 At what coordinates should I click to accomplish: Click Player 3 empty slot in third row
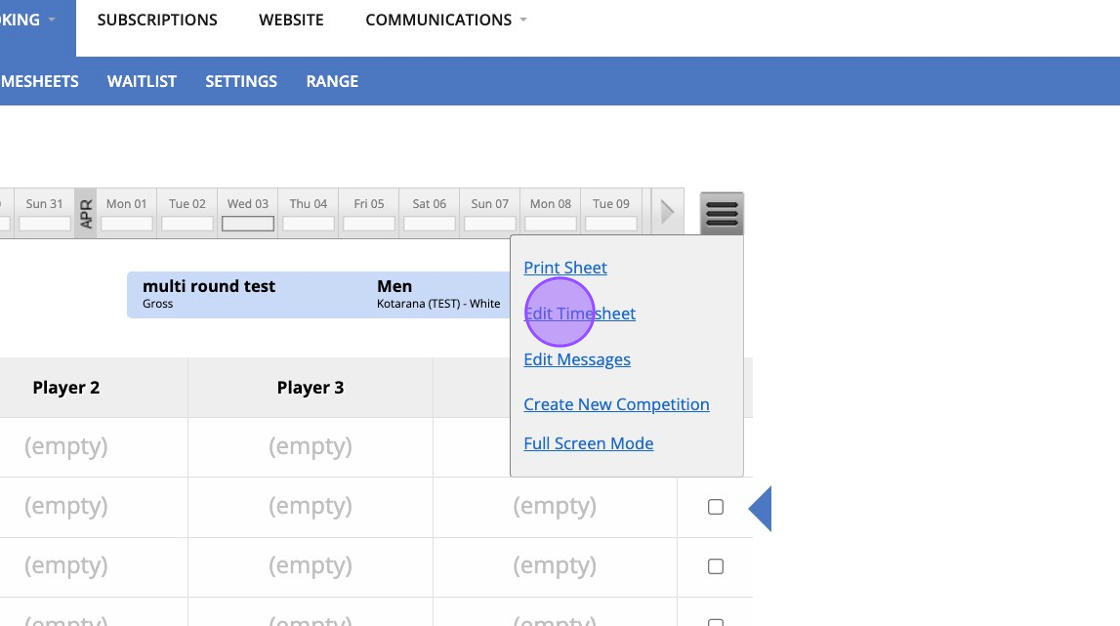click(310, 566)
